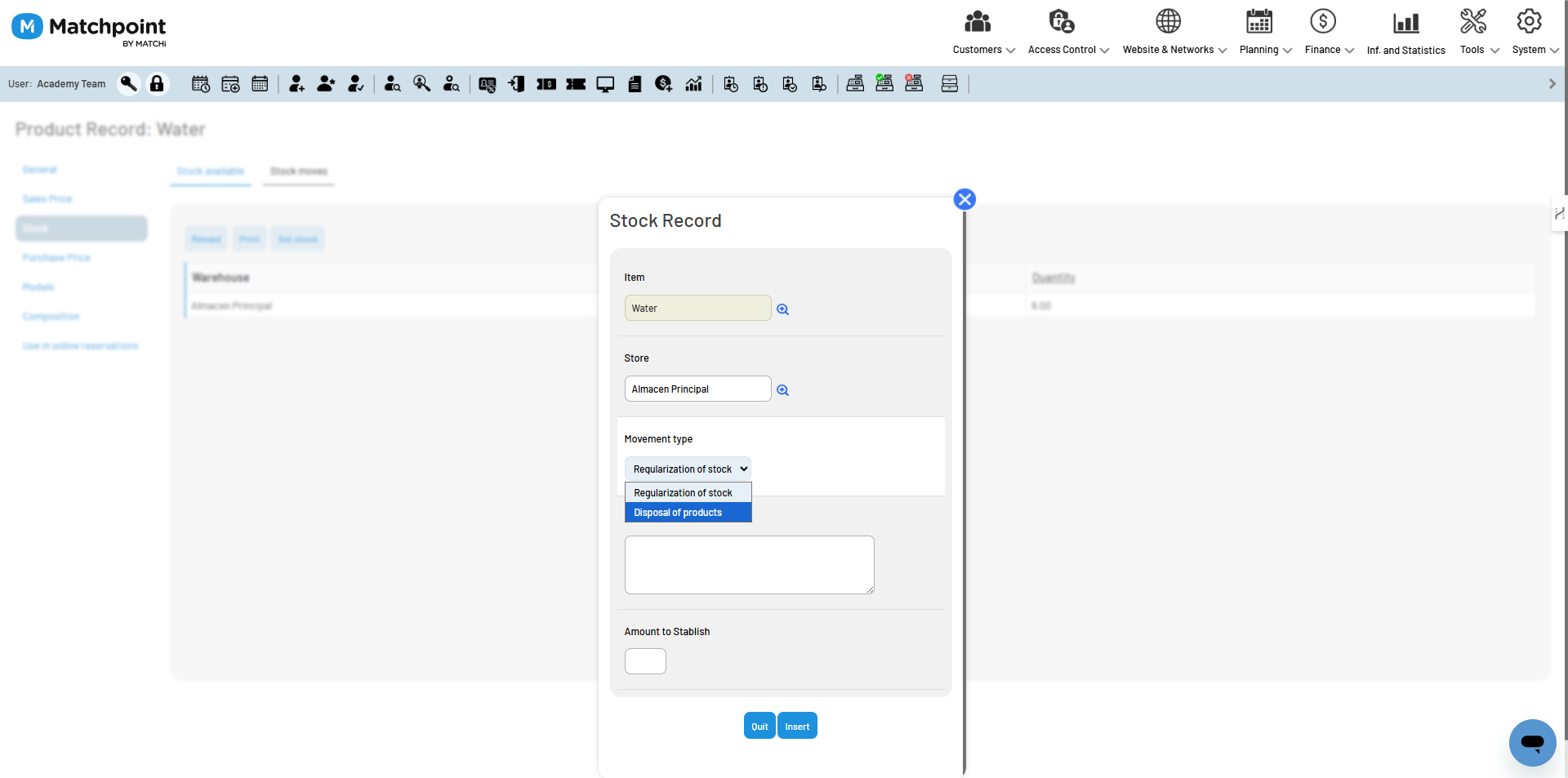The width and height of the screenshot is (1568, 778).
Task: Open the Tools menu
Action: click(x=1479, y=32)
